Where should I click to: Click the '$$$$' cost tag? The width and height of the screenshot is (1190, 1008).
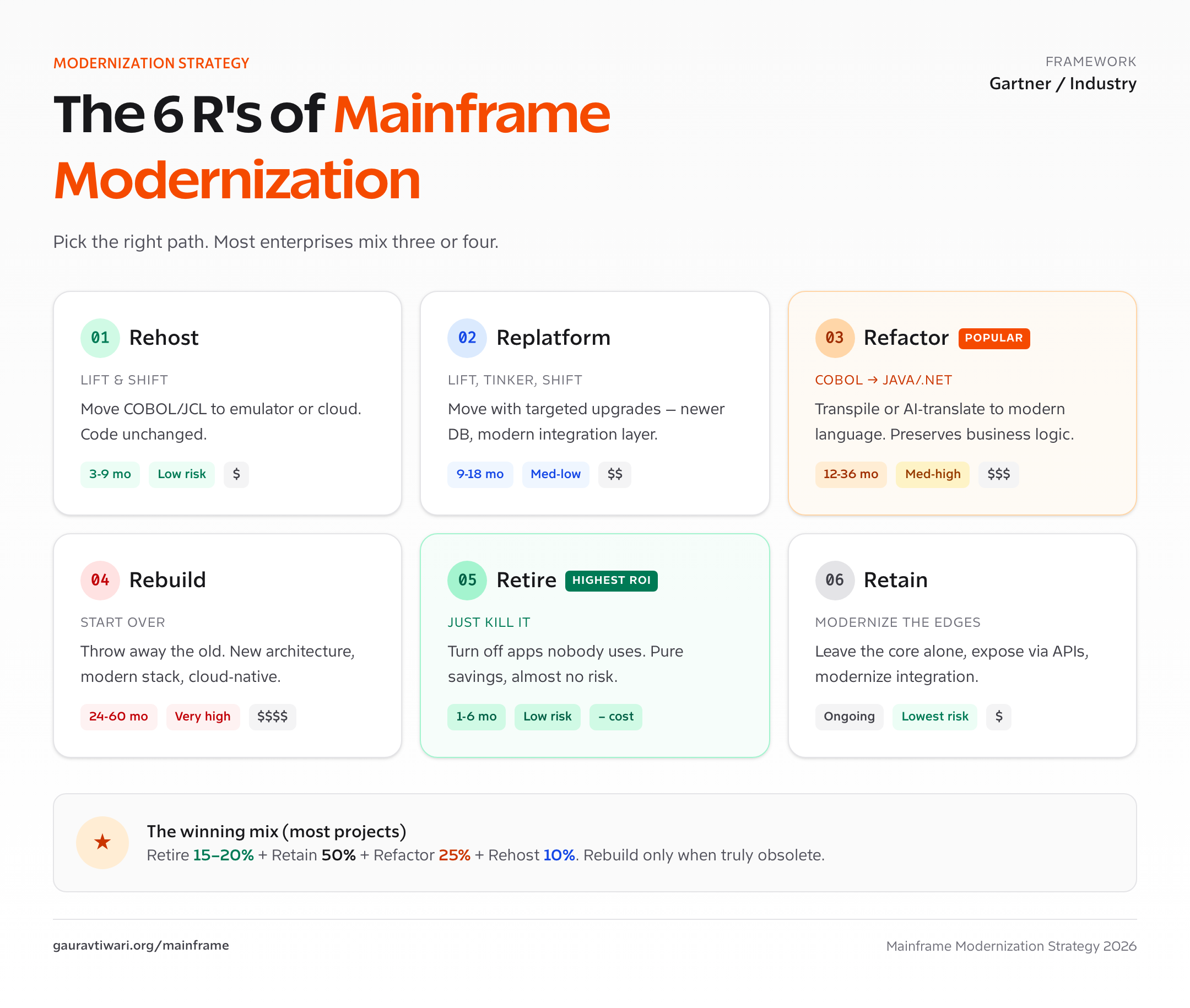point(273,717)
